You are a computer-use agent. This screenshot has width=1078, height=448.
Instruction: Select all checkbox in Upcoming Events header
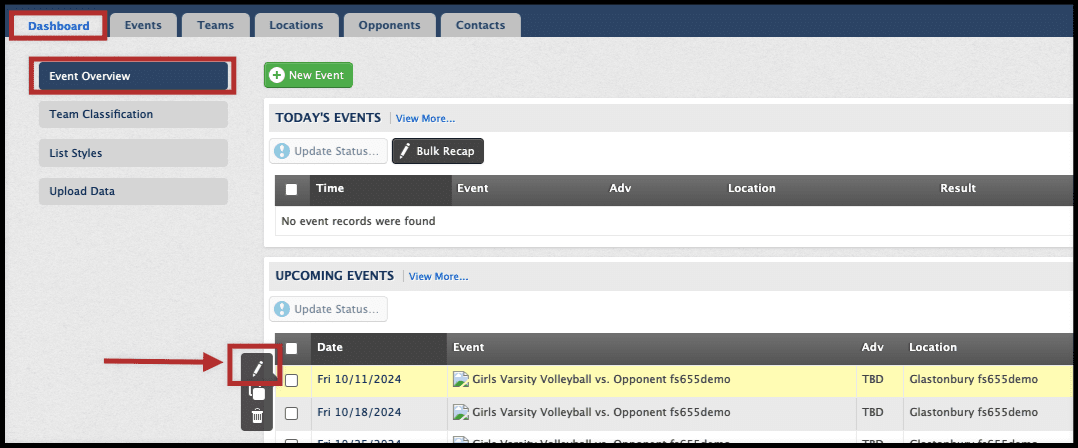coord(292,348)
